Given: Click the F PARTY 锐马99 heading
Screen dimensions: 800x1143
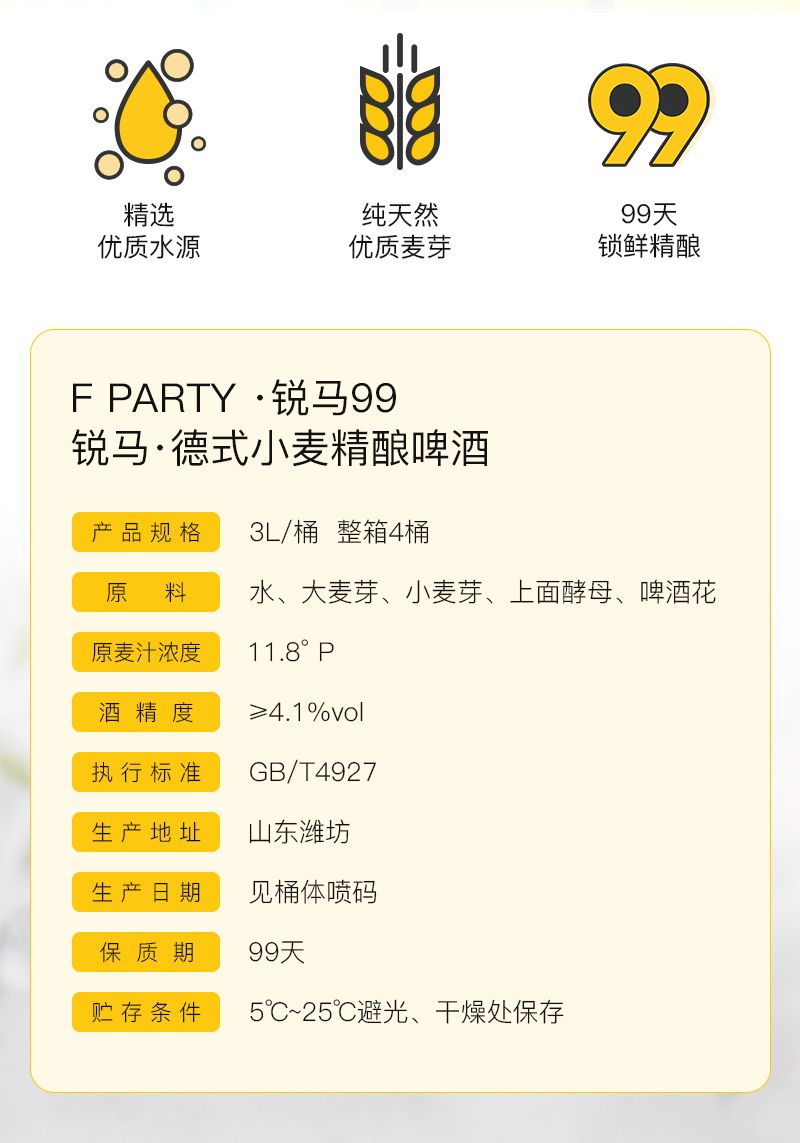Looking at the screenshot, I should pos(234,398).
